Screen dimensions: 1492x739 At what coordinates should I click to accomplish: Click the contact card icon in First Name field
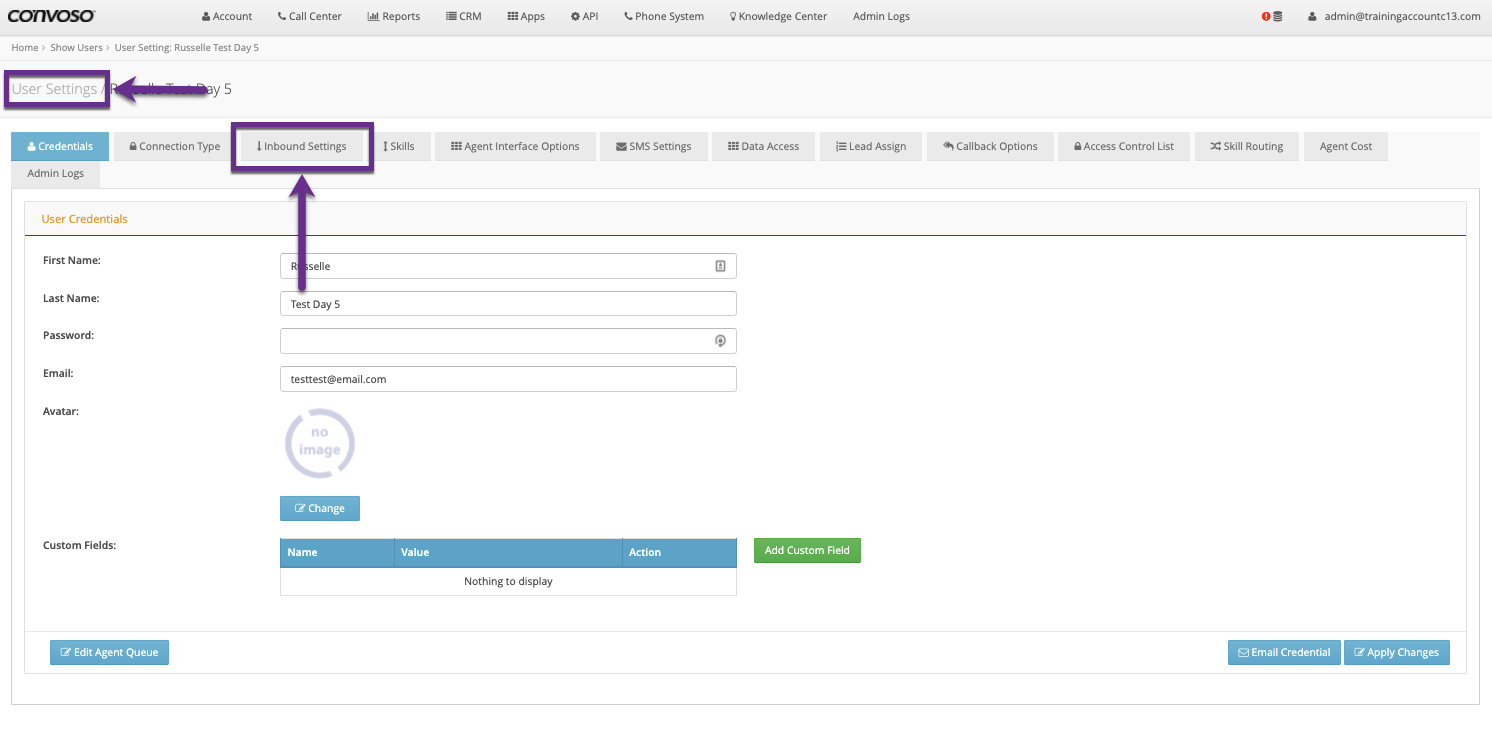(720, 266)
